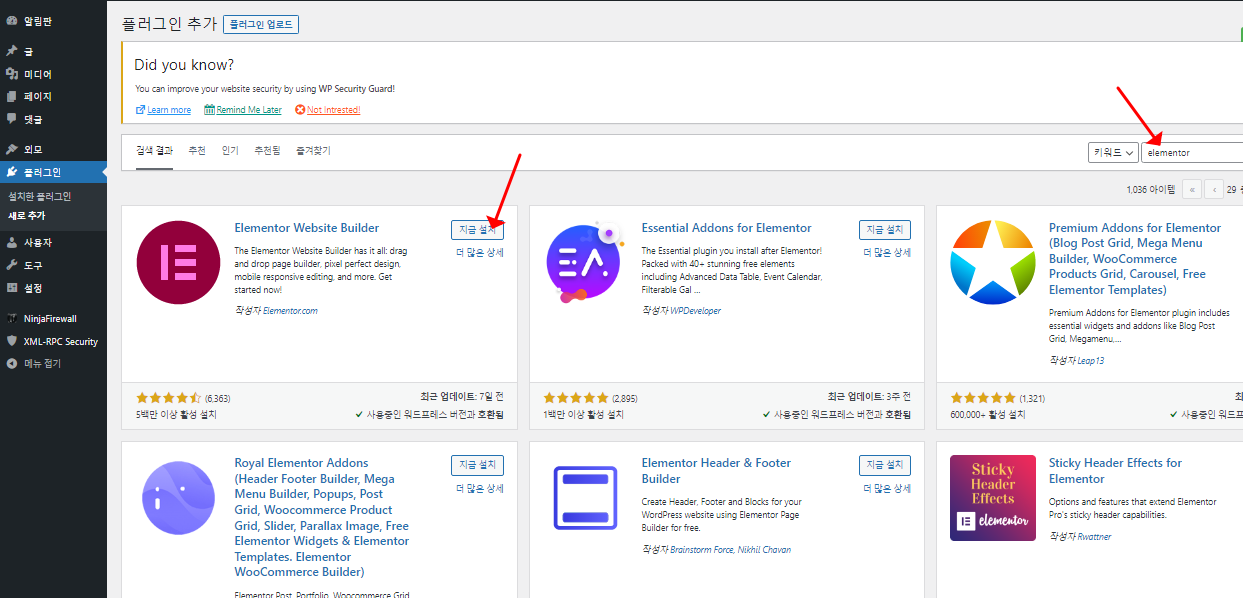Click the Elementor.com author link
The height and width of the screenshot is (598, 1243).
tap(290, 311)
